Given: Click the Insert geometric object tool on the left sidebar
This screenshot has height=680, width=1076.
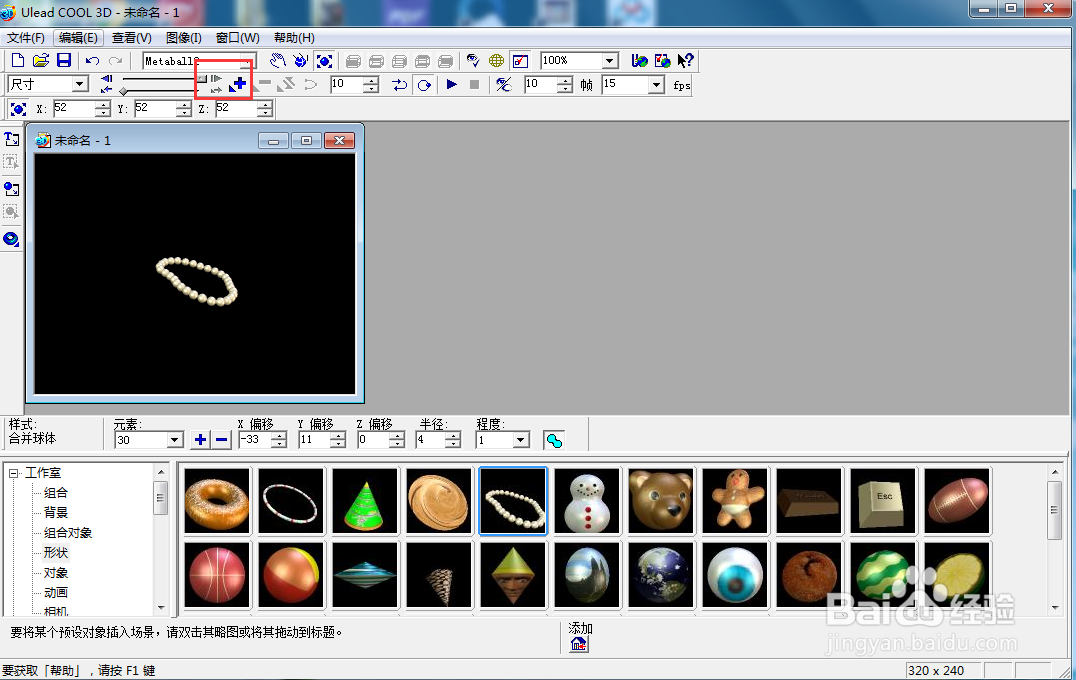Looking at the screenshot, I should coord(11,239).
